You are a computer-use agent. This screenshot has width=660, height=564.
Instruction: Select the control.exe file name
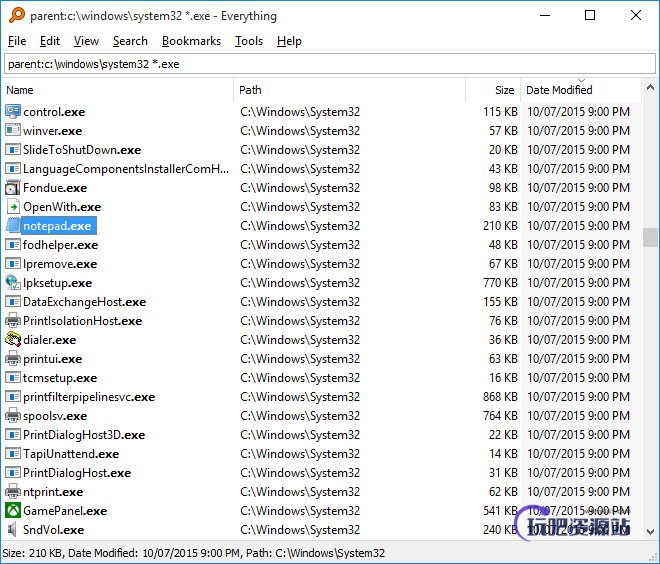click(54, 112)
